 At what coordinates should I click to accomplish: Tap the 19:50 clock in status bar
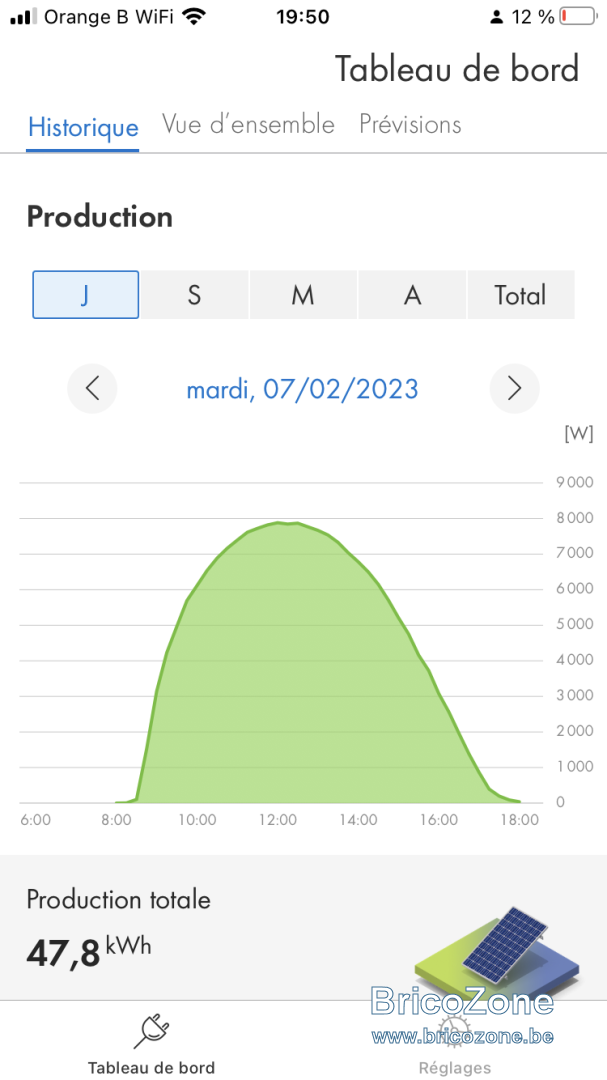point(303,17)
